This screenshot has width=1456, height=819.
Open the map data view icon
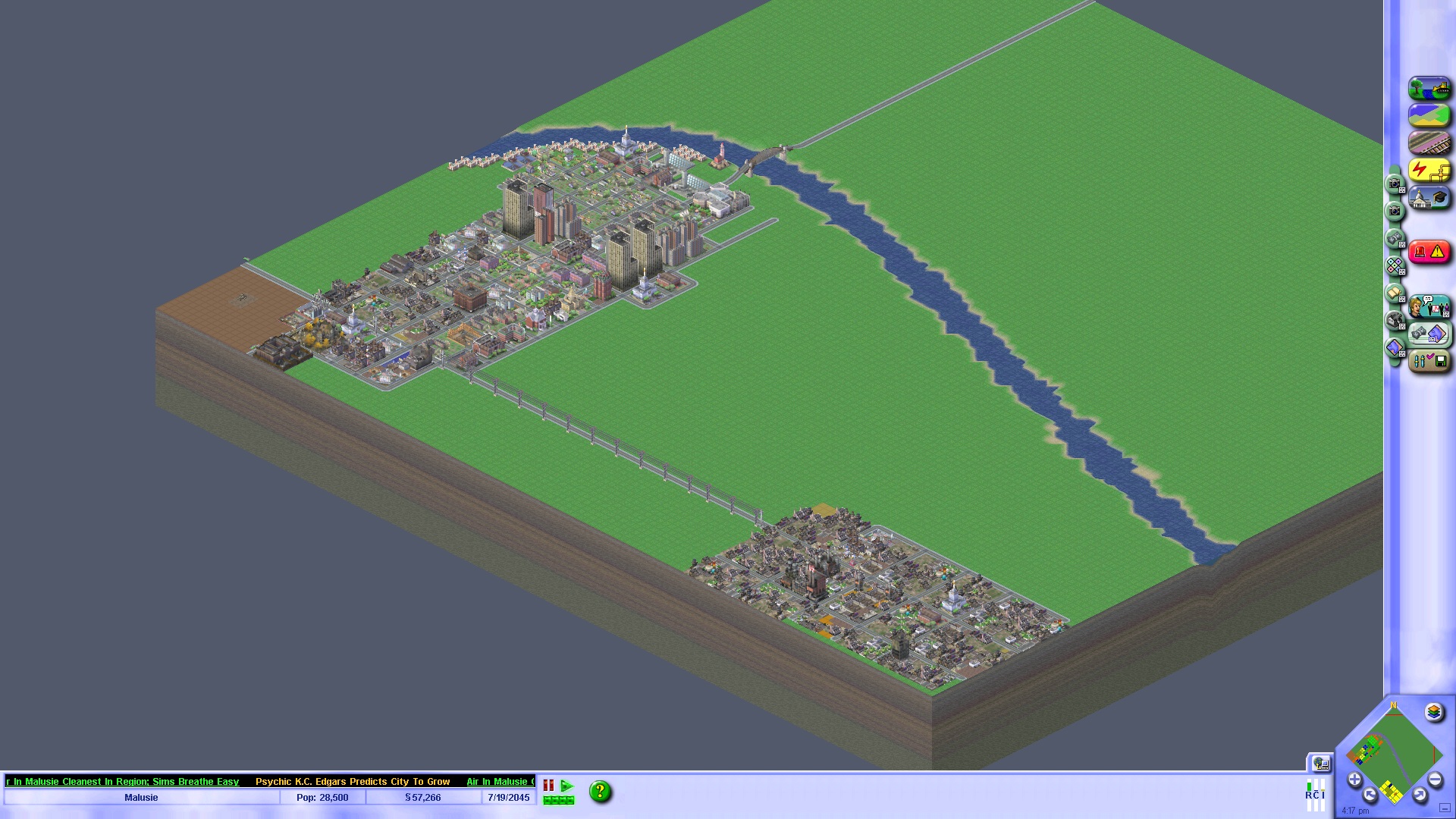(1395, 348)
